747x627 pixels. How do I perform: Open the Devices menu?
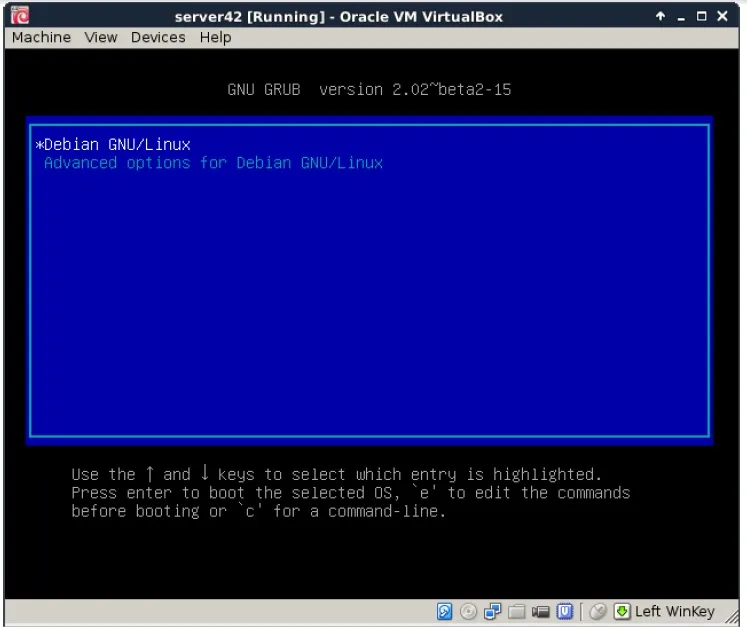click(x=158, y=37)
